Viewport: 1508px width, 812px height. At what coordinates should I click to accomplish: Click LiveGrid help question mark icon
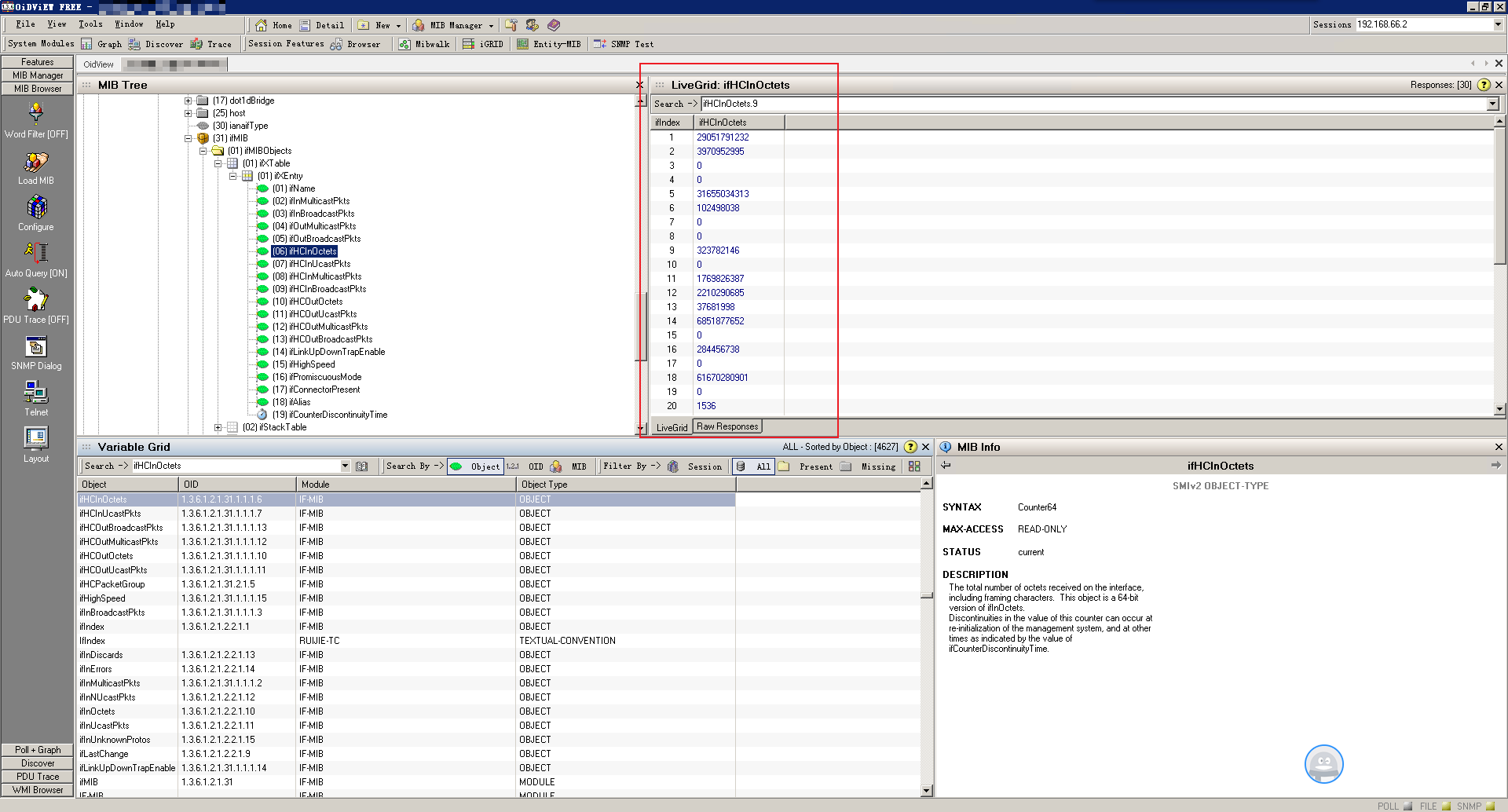(x=1484, y=85)
